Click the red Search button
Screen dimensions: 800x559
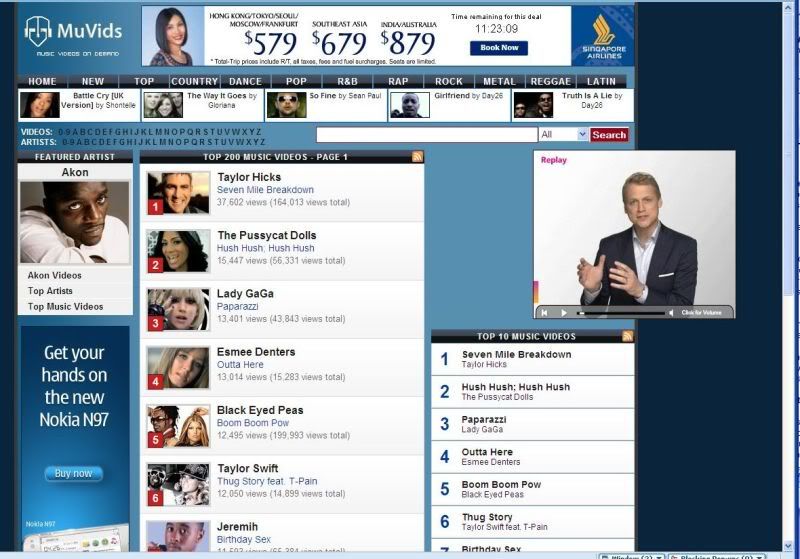pos(609,134)
